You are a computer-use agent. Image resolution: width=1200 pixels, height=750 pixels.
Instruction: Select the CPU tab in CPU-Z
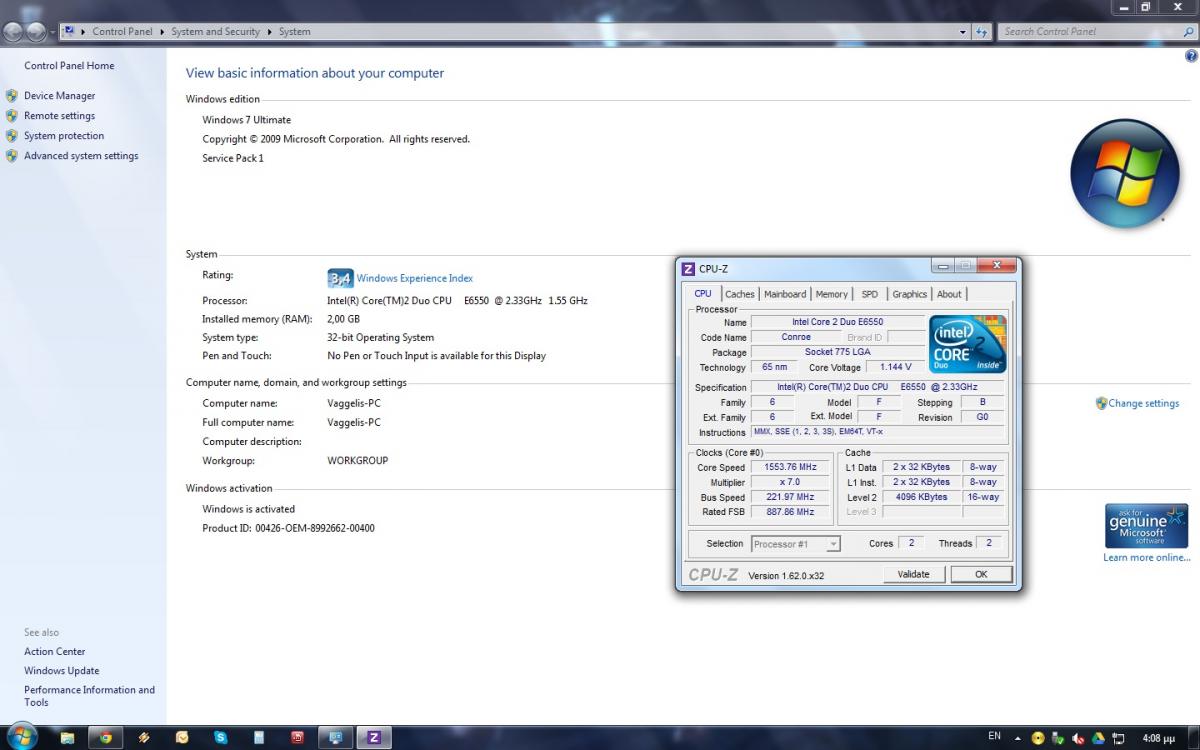coord(703,294)
